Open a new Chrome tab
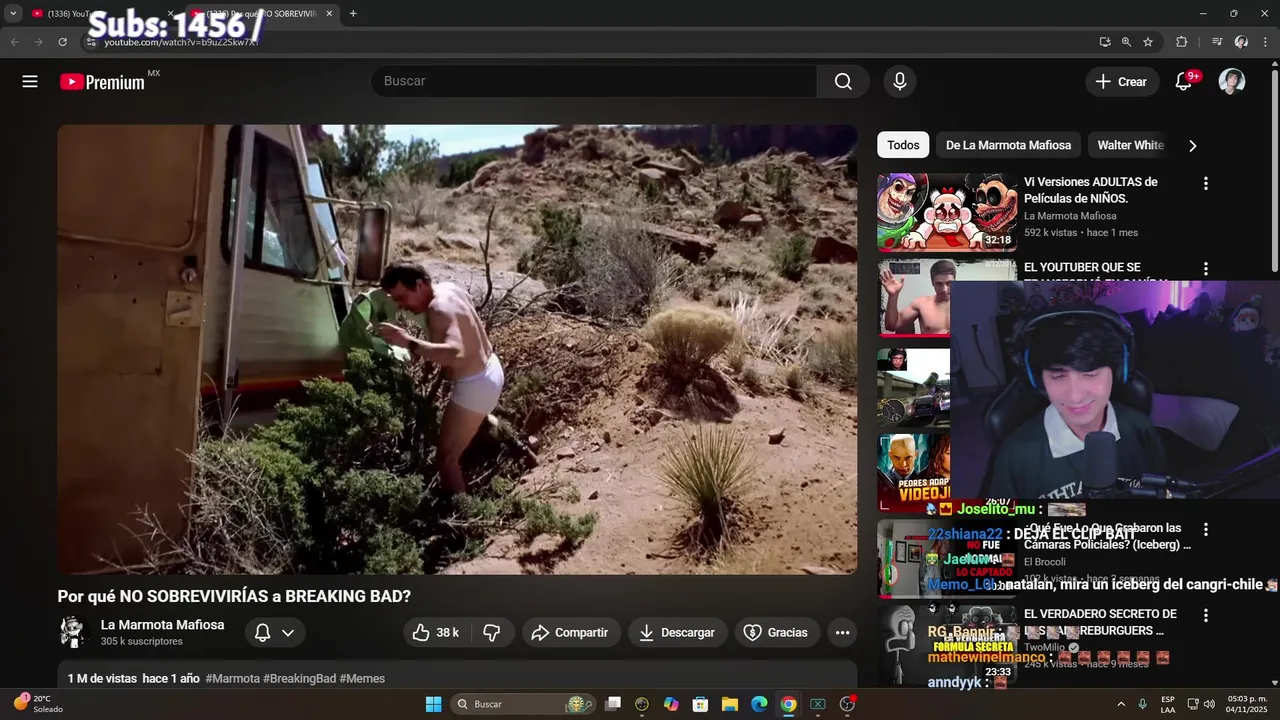Viewport: 1280px width, 720px height. (353, 13)
